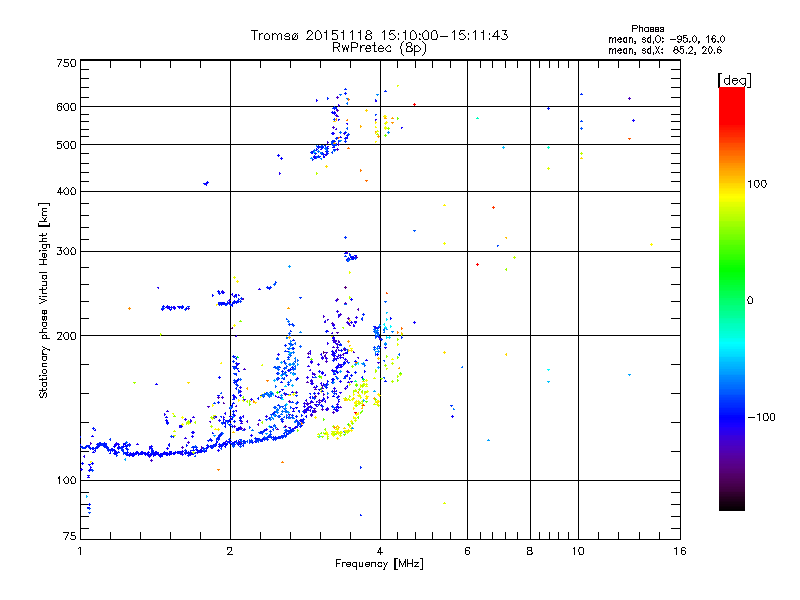Click the x-axis tick label '1'
The width and height of the screenshot is (800, 600).
coord(80,551)
